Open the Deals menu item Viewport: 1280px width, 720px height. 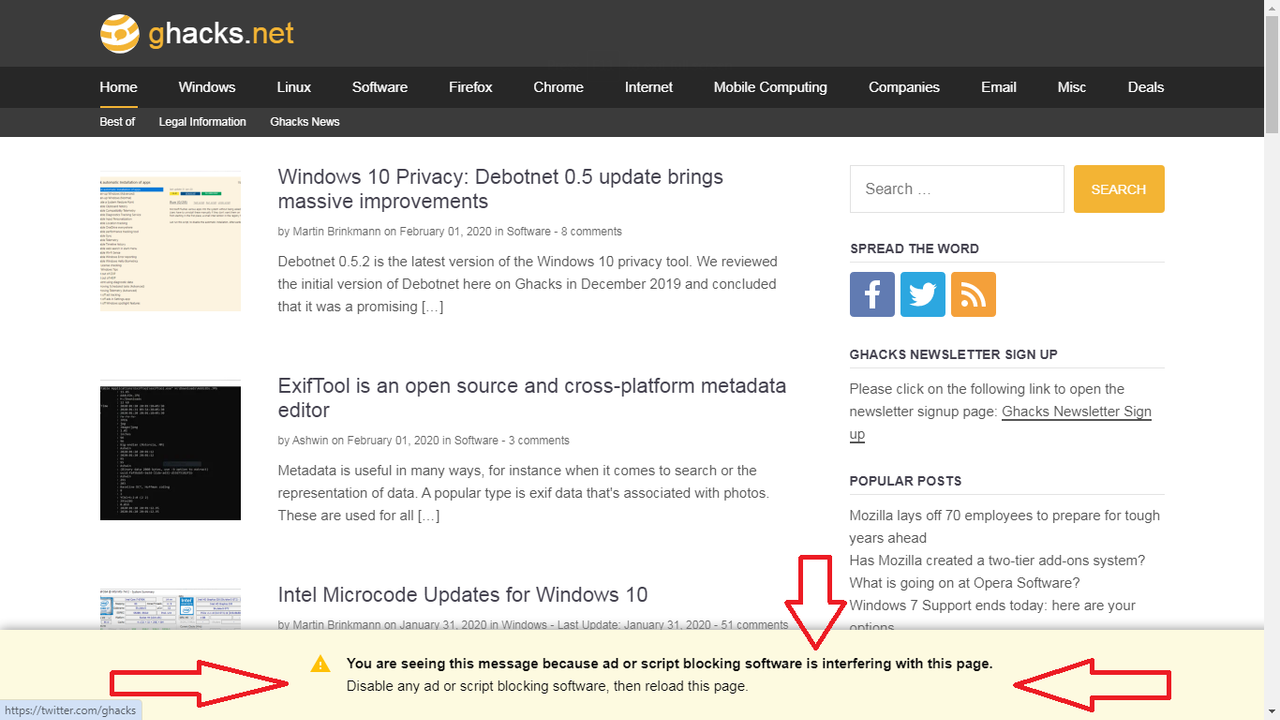(x=1146, y=87)
